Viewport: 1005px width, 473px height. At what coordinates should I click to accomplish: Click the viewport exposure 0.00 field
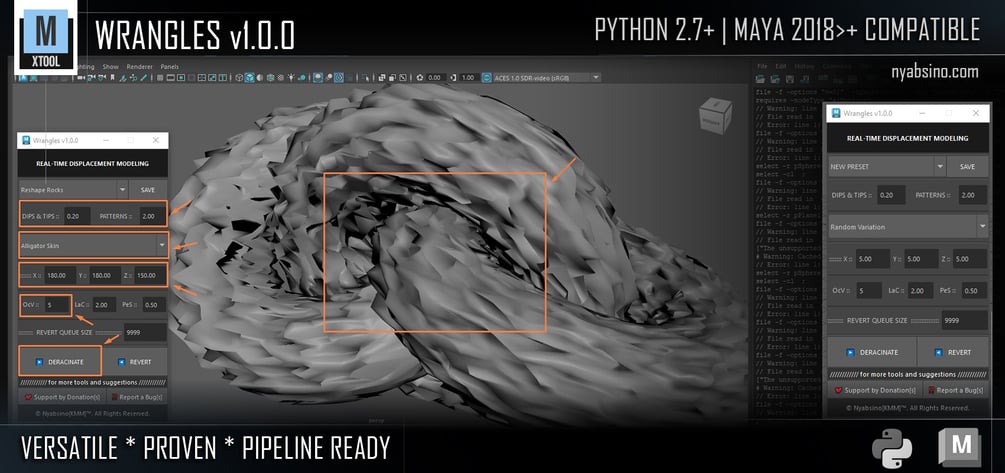(436, 77)
